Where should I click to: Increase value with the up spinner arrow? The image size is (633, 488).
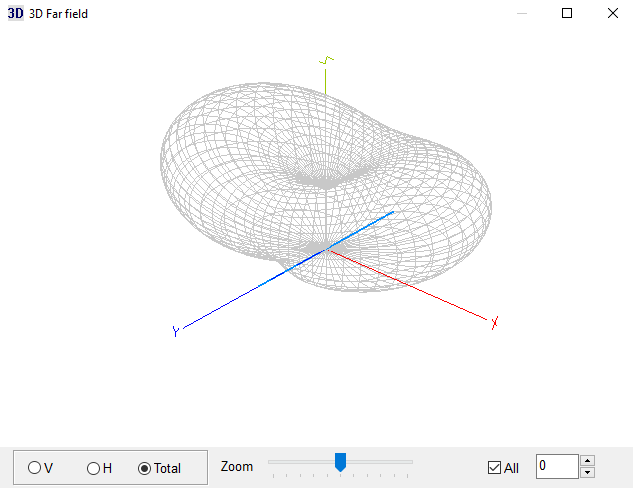pos(587,461)
